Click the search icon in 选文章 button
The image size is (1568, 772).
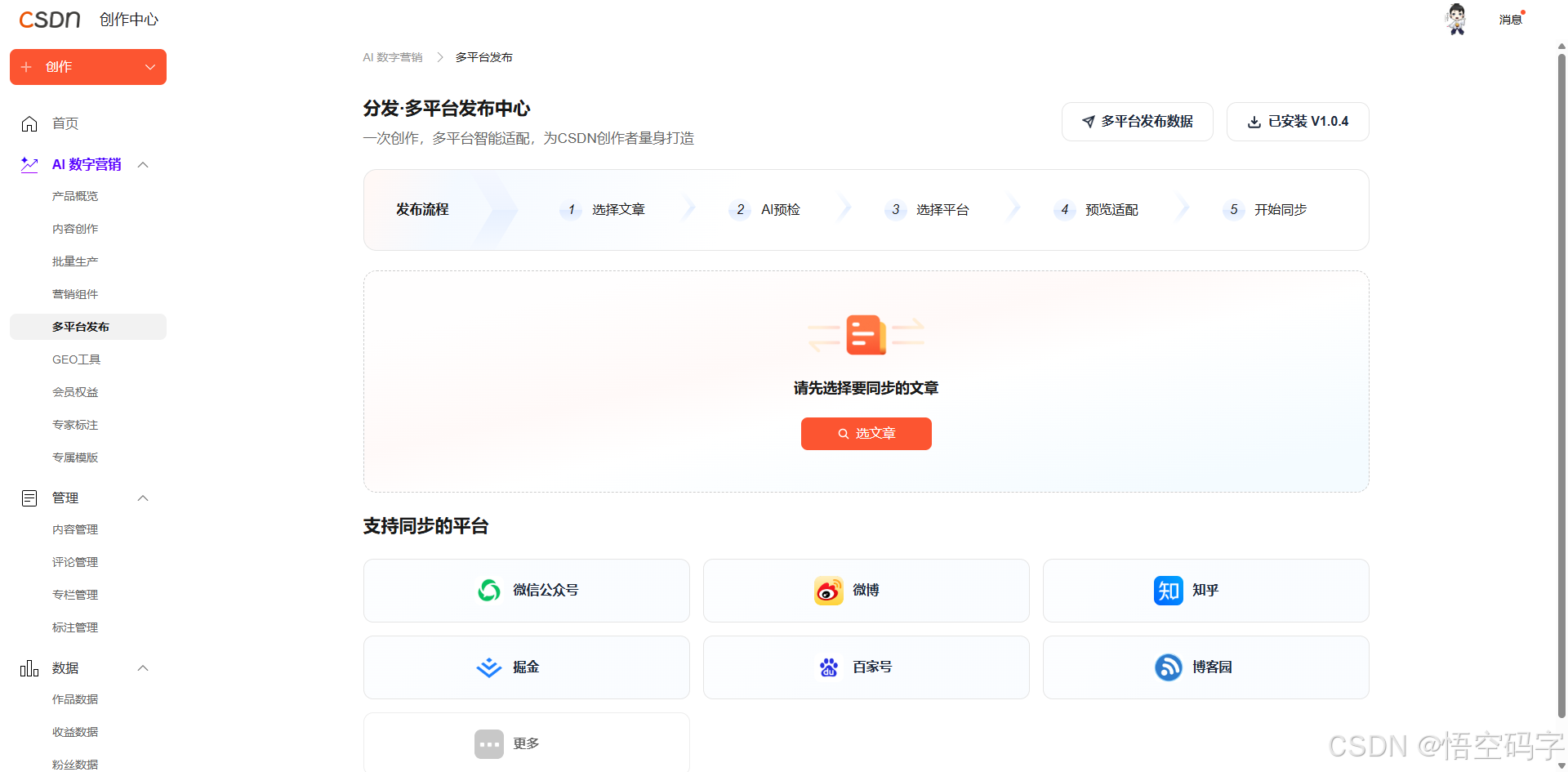coord(844,434)
